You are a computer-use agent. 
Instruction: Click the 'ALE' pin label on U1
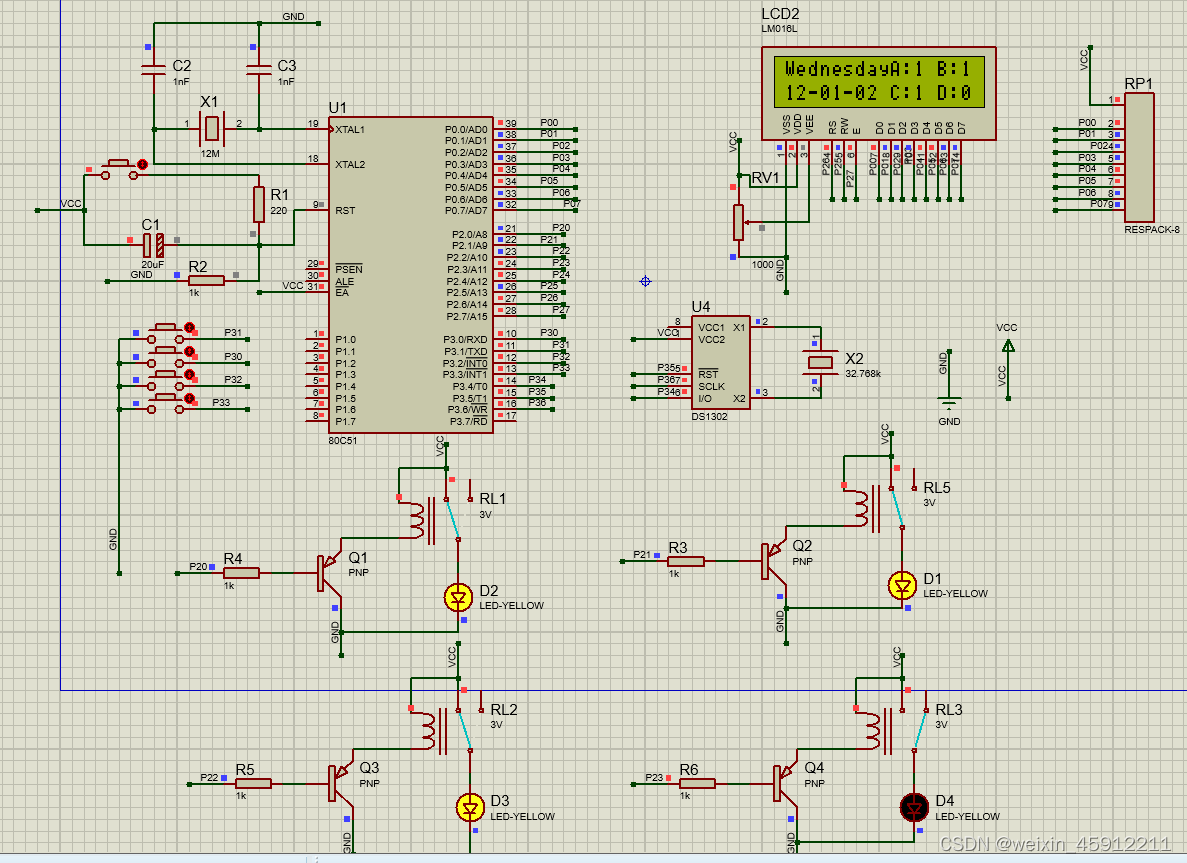pos(344,282)
